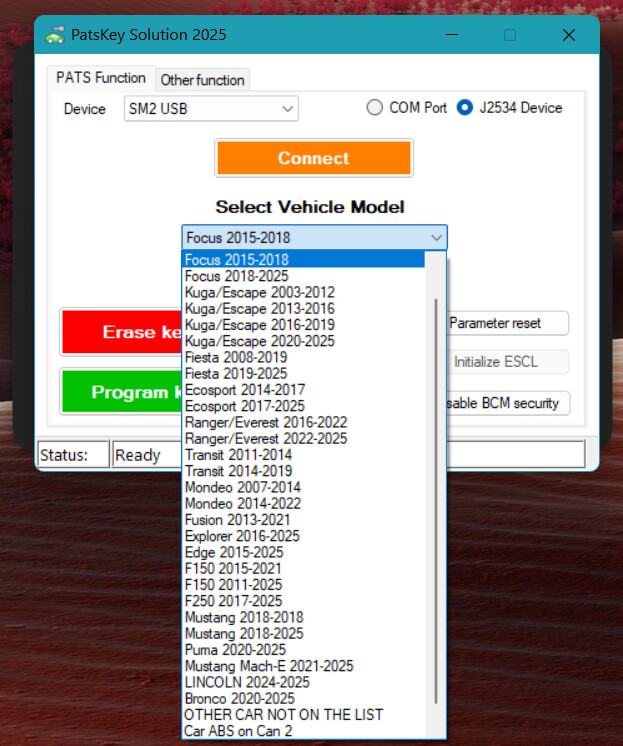623x746 pixels.
Task: Switch to the PATS Function tab
Action: click(101, 78)
